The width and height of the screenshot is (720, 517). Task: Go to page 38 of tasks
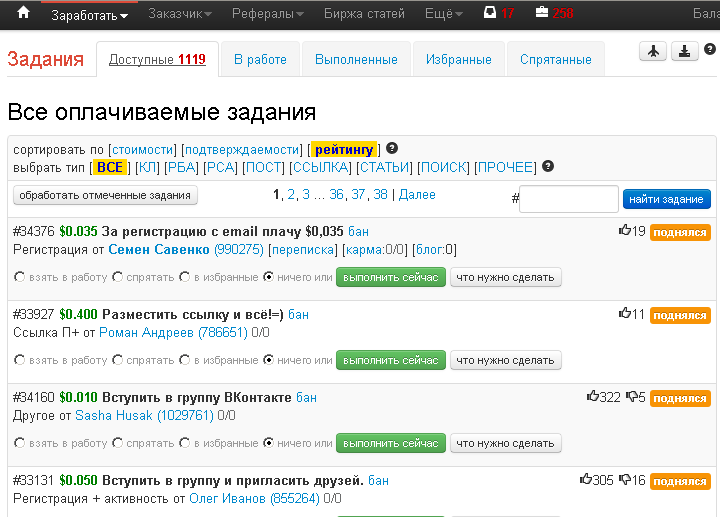(380, 195)
